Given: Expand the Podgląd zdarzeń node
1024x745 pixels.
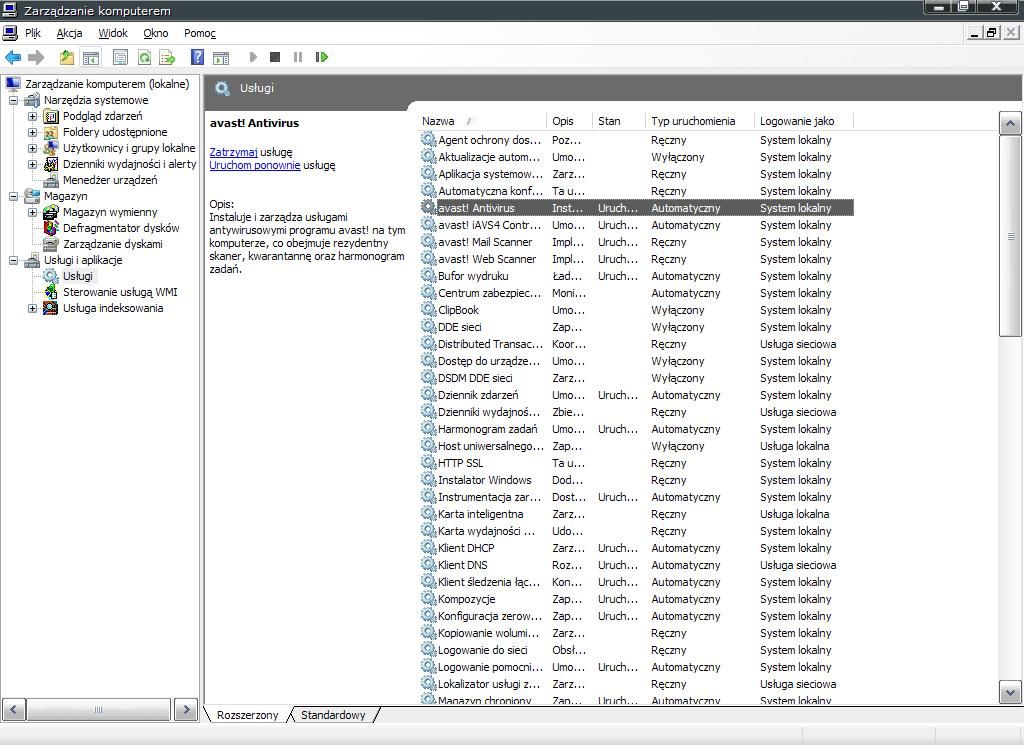Looking at the screenshot, I should (x=32, y=116).
